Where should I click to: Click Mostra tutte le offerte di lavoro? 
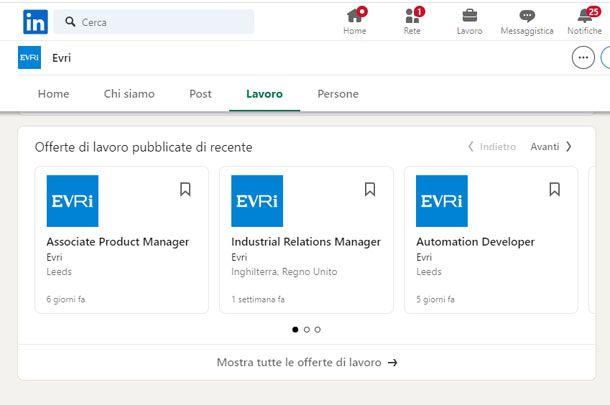(x=307, y=362)
